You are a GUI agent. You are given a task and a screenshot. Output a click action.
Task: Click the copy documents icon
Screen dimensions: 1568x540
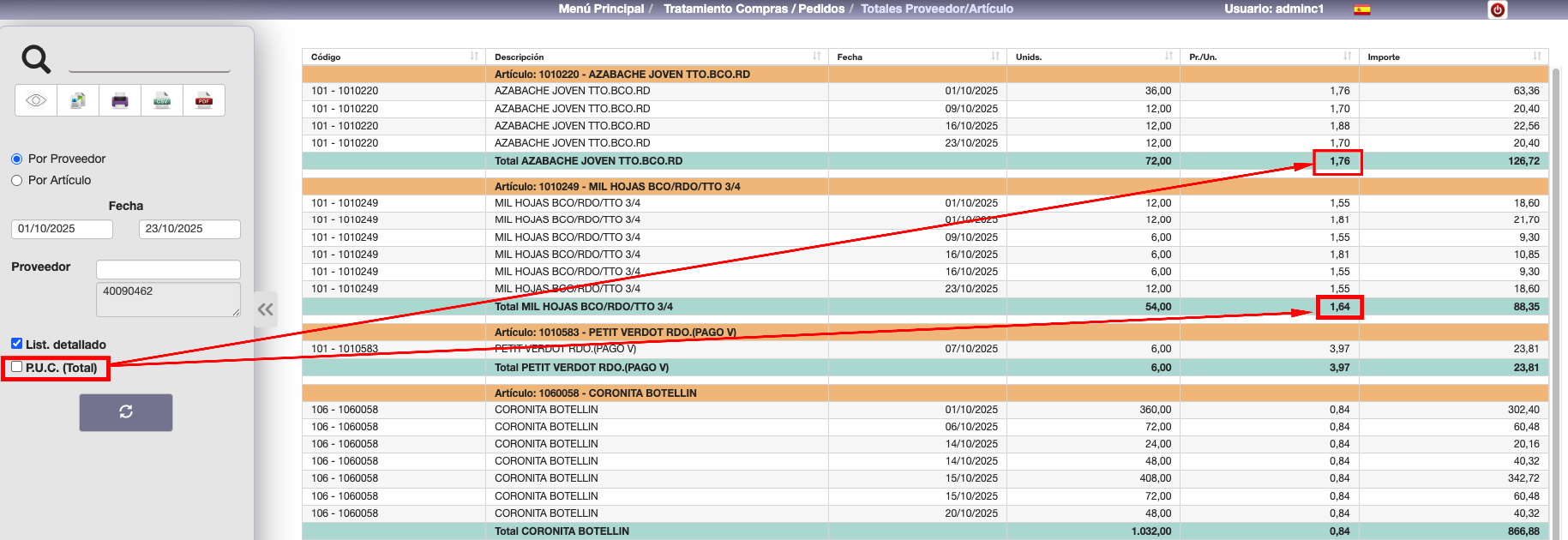[78, 100]
